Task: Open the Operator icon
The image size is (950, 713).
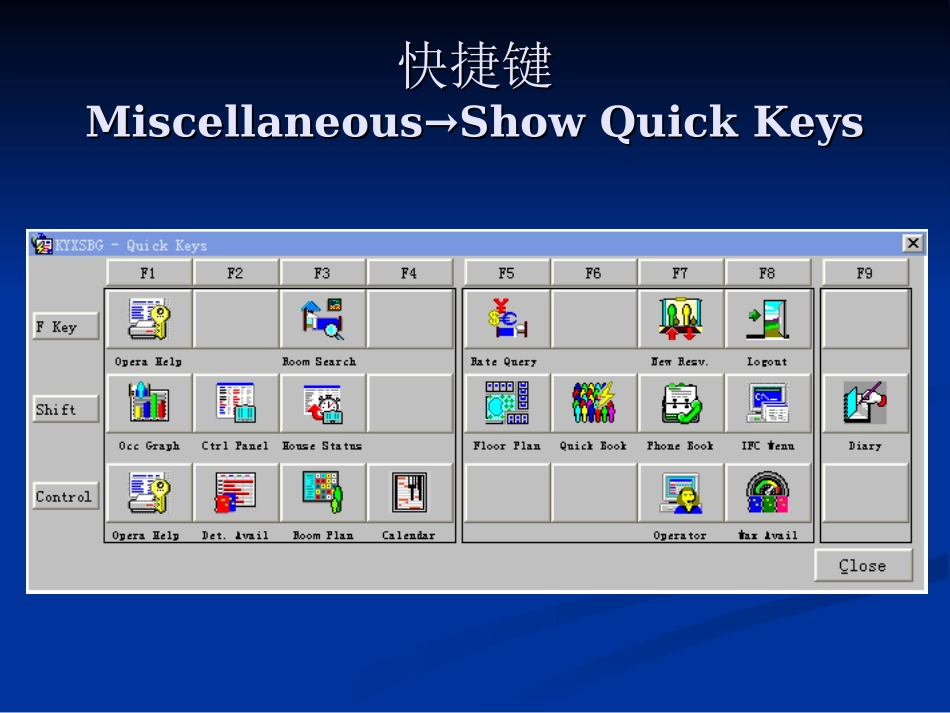Action: [x=680, y=492]
